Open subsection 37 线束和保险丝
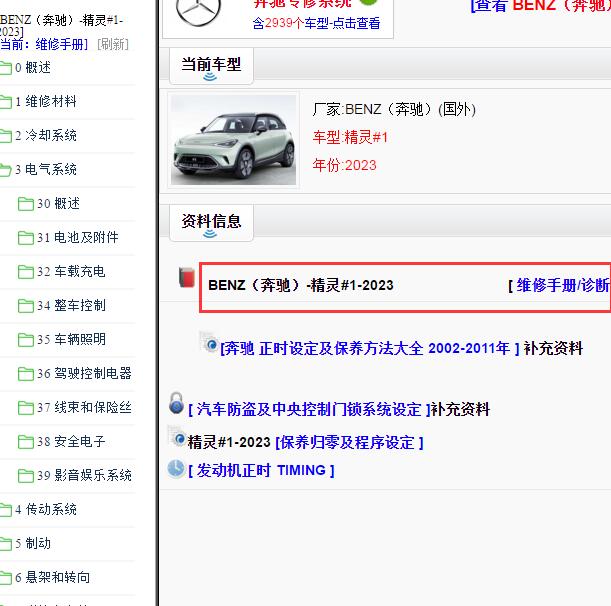 [x=85, y=407]
